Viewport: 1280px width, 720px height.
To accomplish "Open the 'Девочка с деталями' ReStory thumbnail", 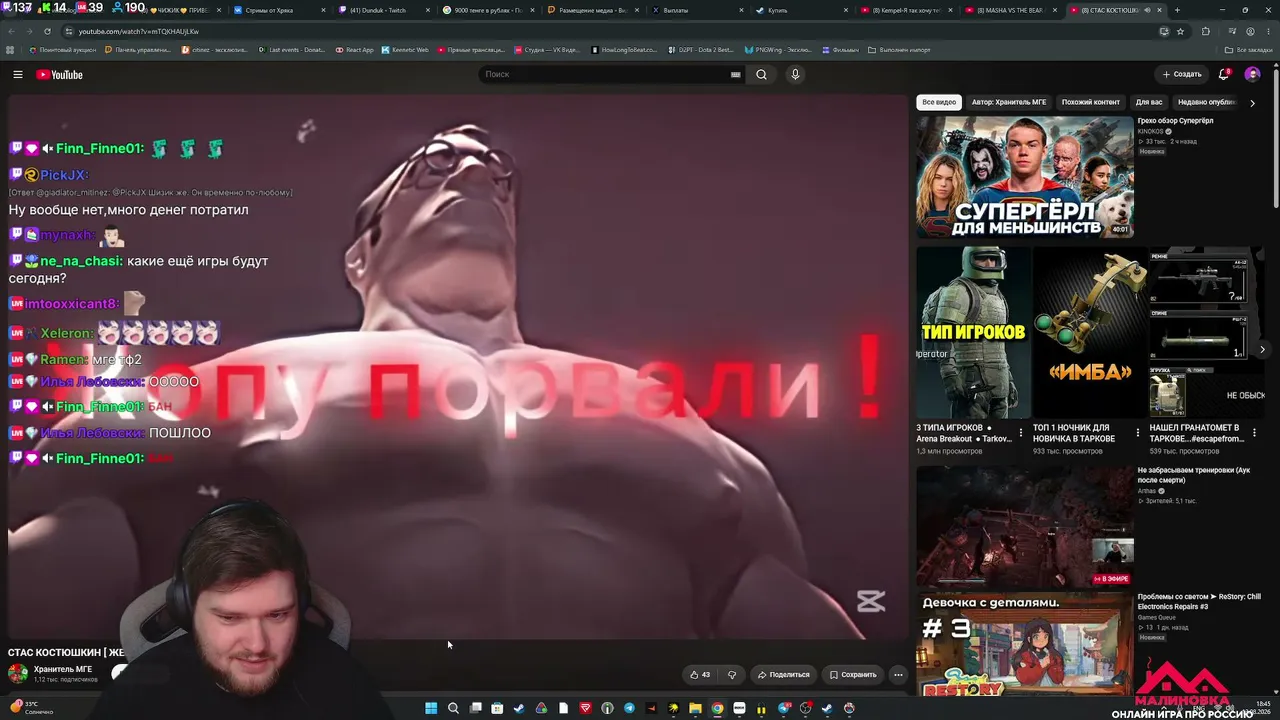I will pyautogui.click(x=1025, y=645).
